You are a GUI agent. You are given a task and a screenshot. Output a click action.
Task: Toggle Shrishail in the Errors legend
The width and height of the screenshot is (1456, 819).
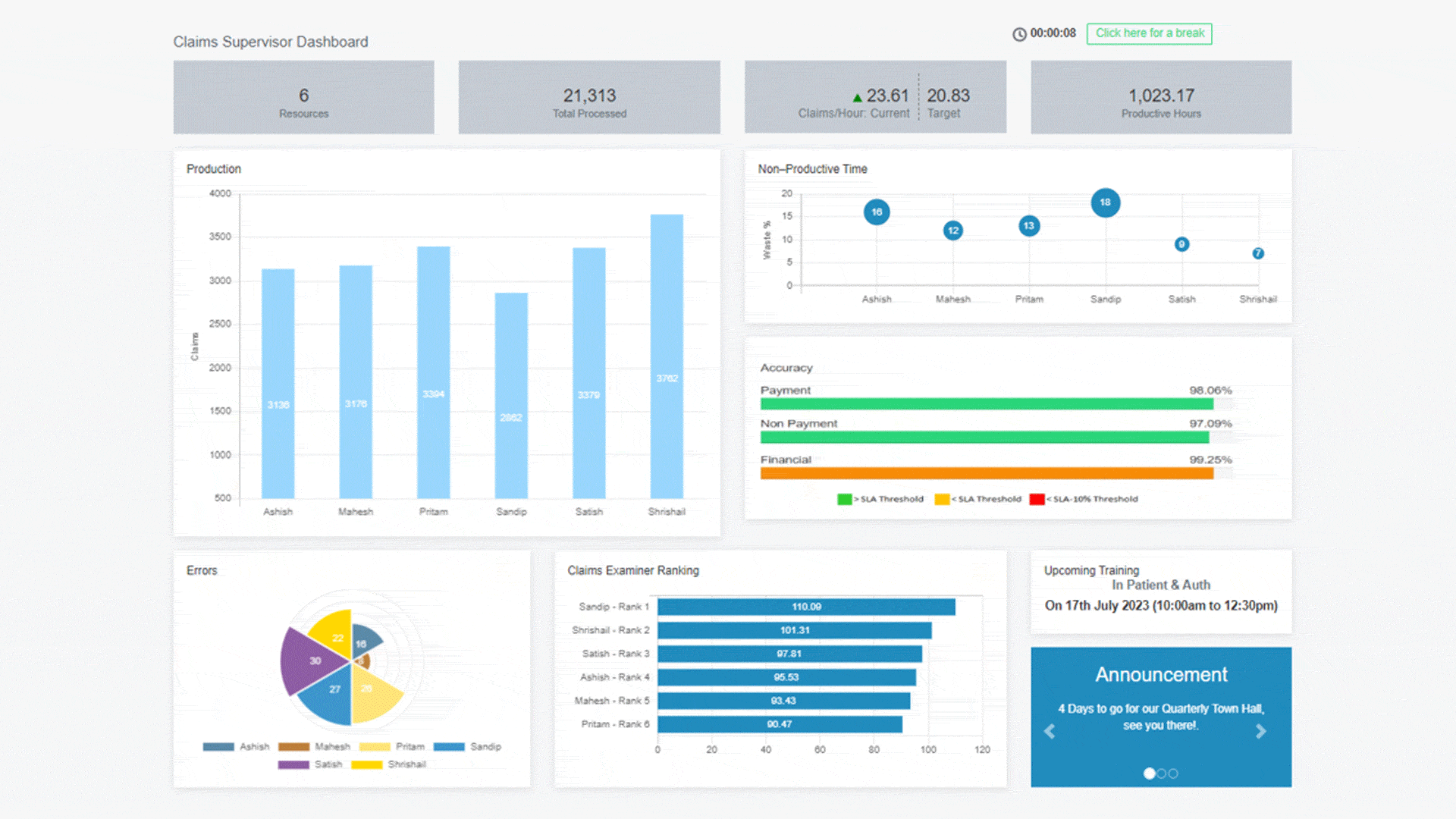click(388, 764)
